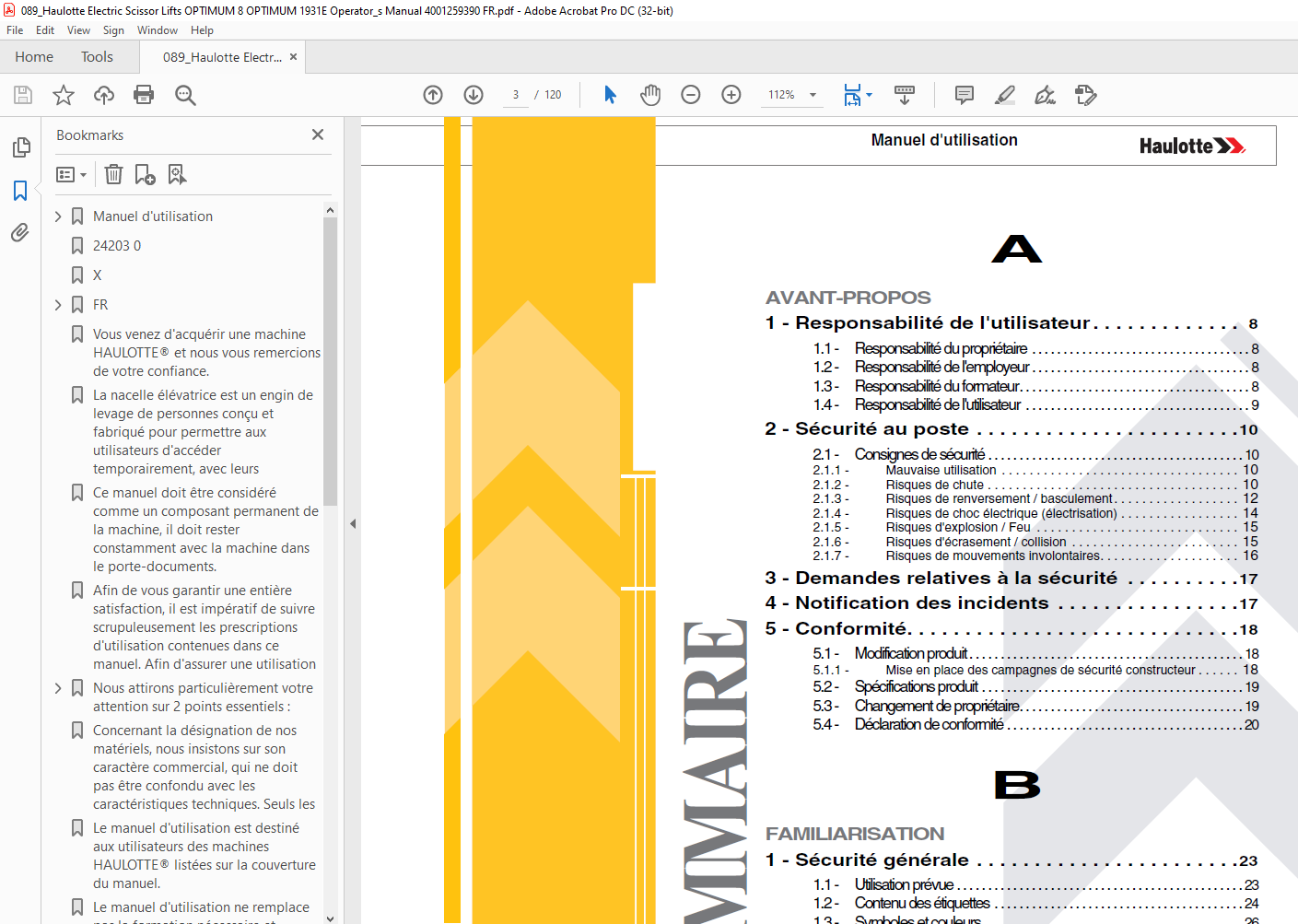Collapse the navigation pane arrow
This screenshot has width=1298, height=924.
[353, 523]
